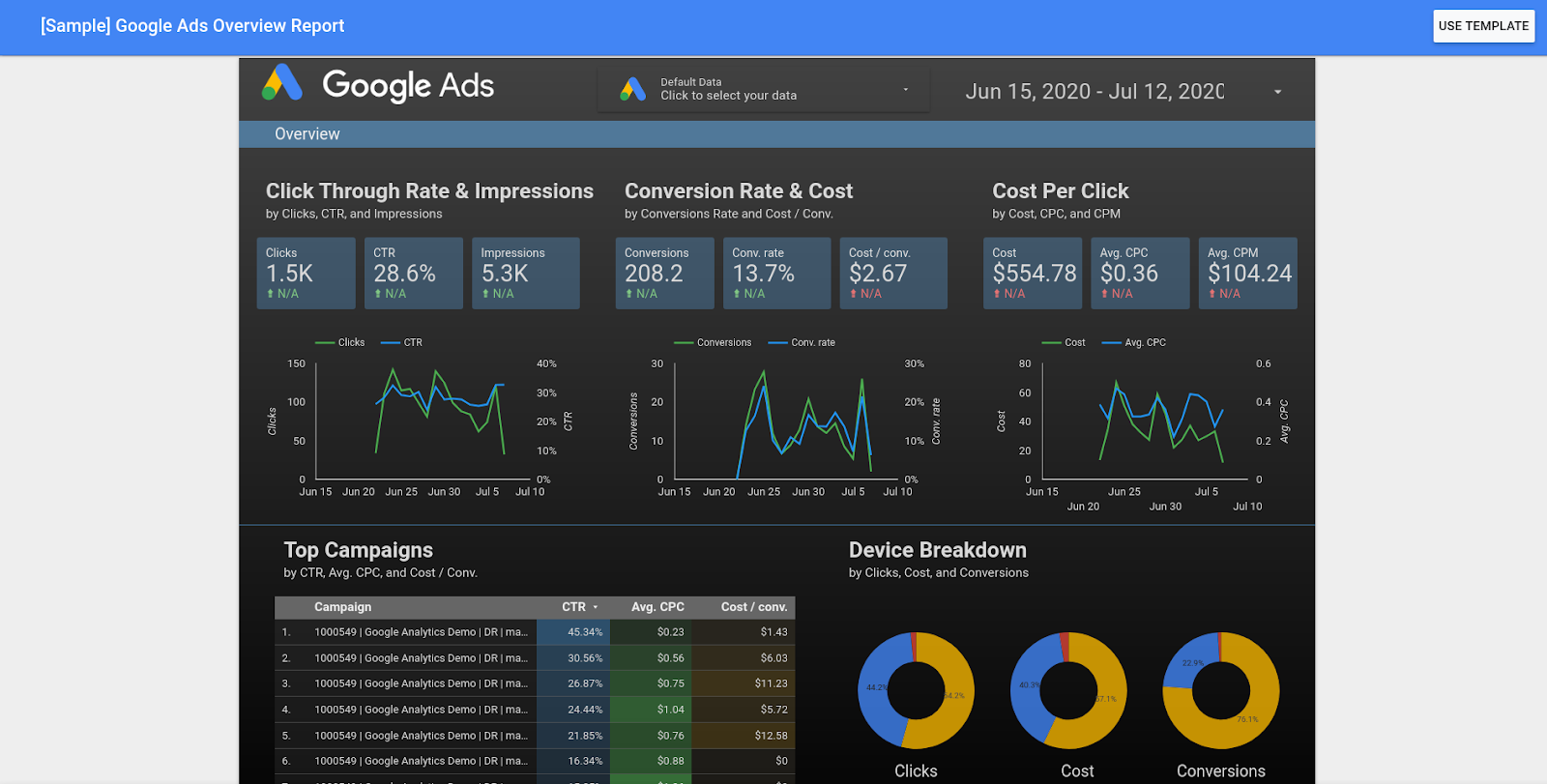Click the Clicks donut chart
The image size is (1547, 784).
point(916,690)
